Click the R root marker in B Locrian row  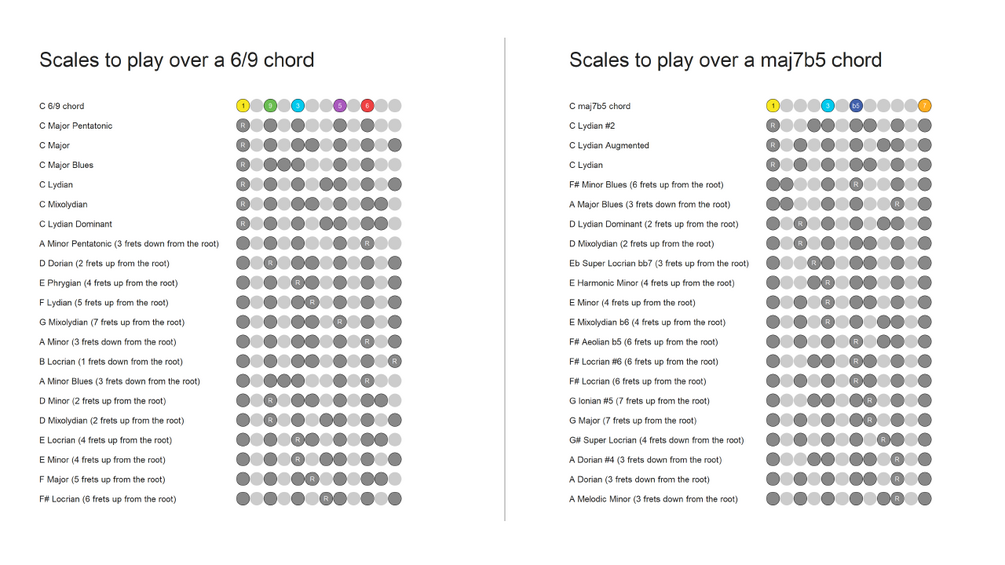pyautogui.click(x=395, y=361)
